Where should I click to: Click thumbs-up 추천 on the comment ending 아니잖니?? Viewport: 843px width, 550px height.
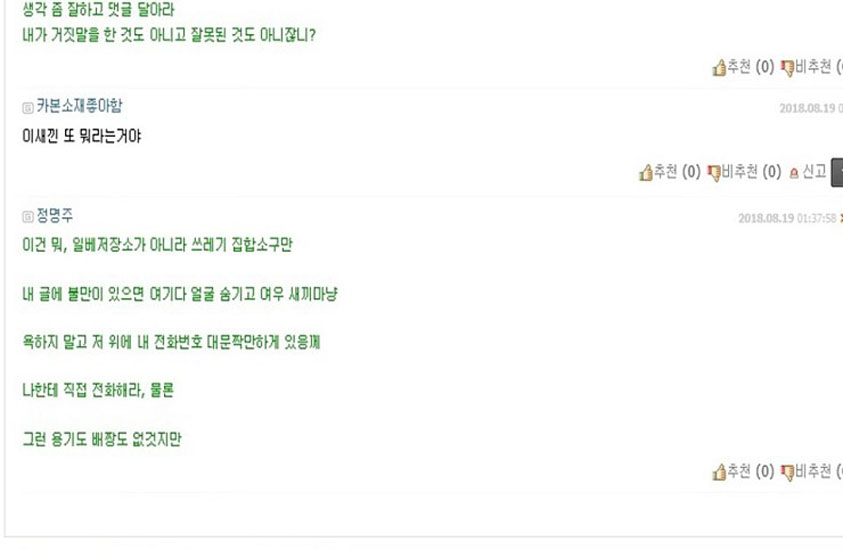(x=743, y=67)
